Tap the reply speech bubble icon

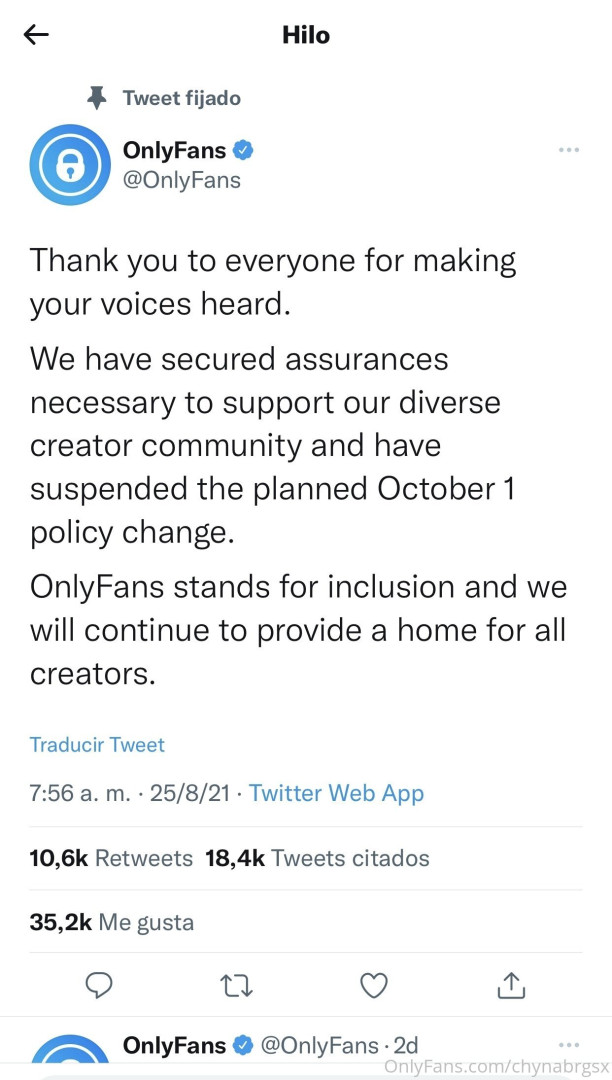click(x=98, y=986)
